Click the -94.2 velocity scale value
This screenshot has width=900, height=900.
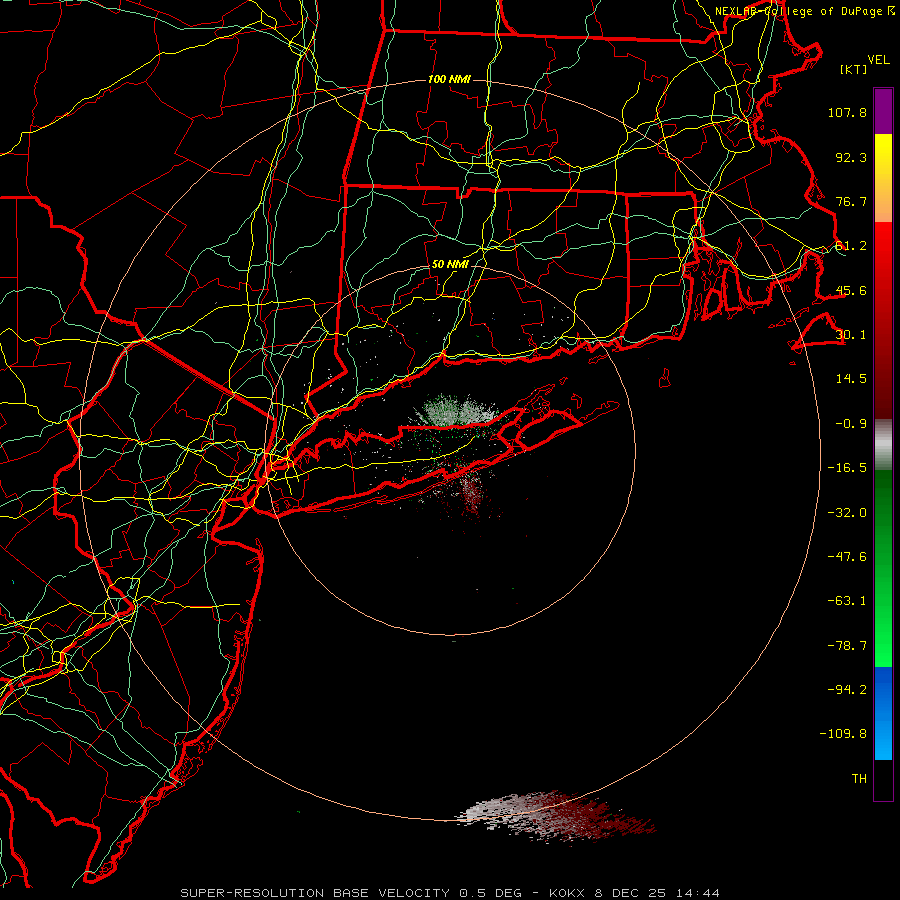pos(847,690)
